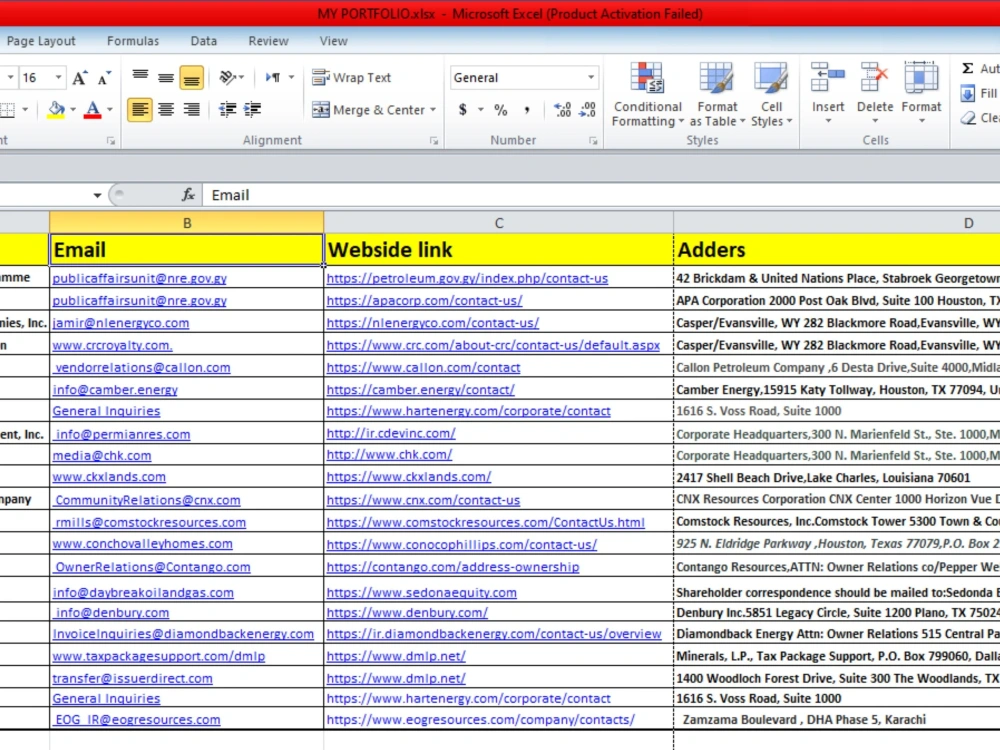Image resolution: width=1000 pixels, height=750 pixels.
Task: Toggle Bottom Align button
Action: click(x=191, y=78)
